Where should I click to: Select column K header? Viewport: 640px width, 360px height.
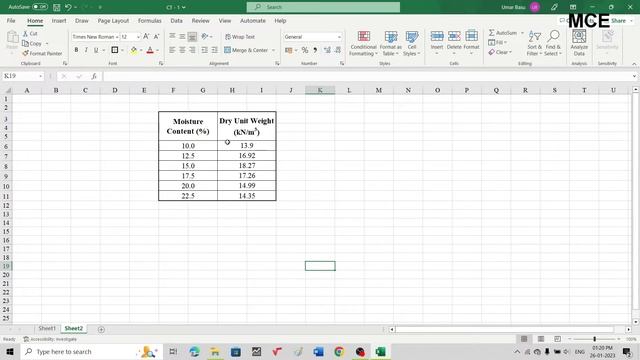tap(320, 90)
